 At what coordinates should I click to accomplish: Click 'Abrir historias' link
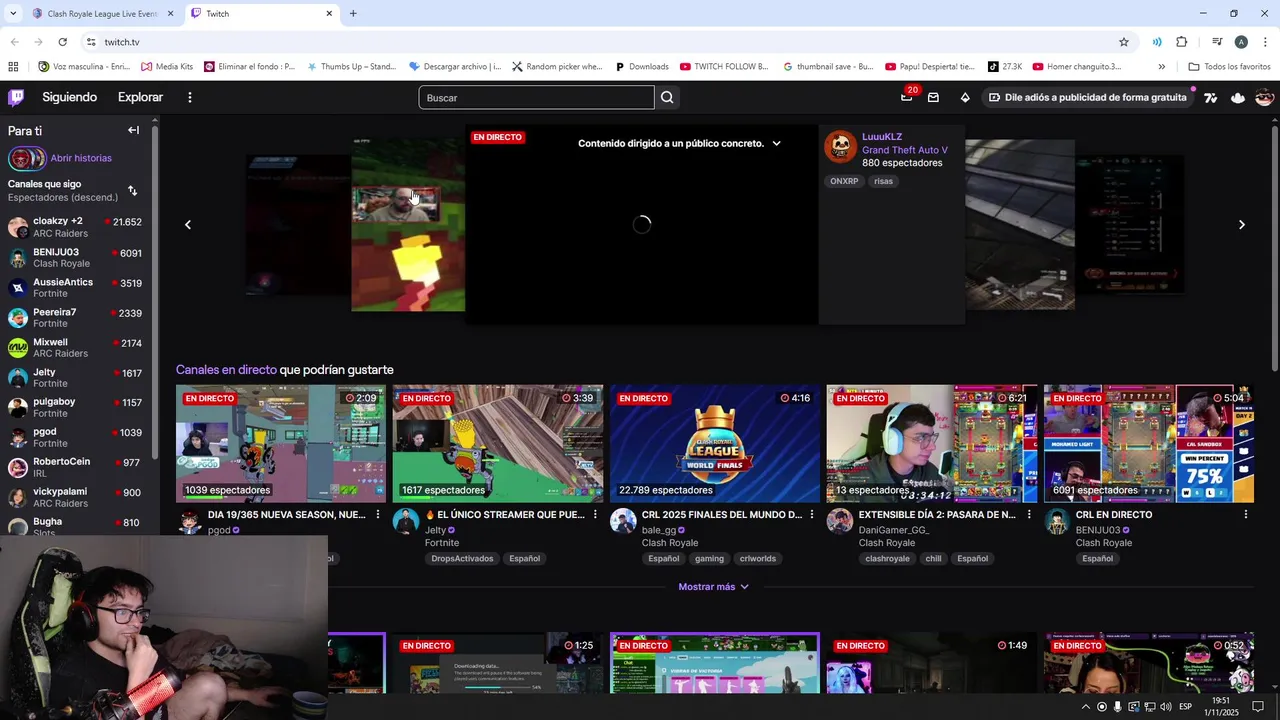(81, 158)
